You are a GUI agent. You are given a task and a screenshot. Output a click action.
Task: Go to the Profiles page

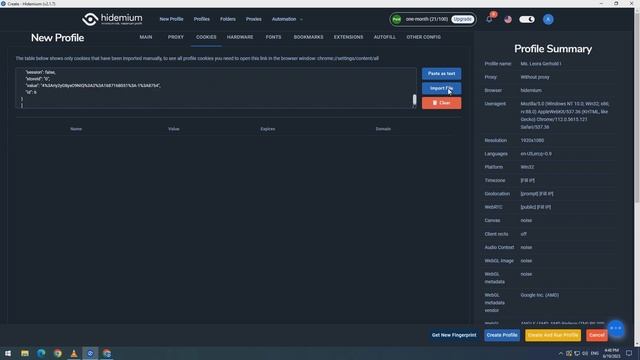(x=202, y=19)
